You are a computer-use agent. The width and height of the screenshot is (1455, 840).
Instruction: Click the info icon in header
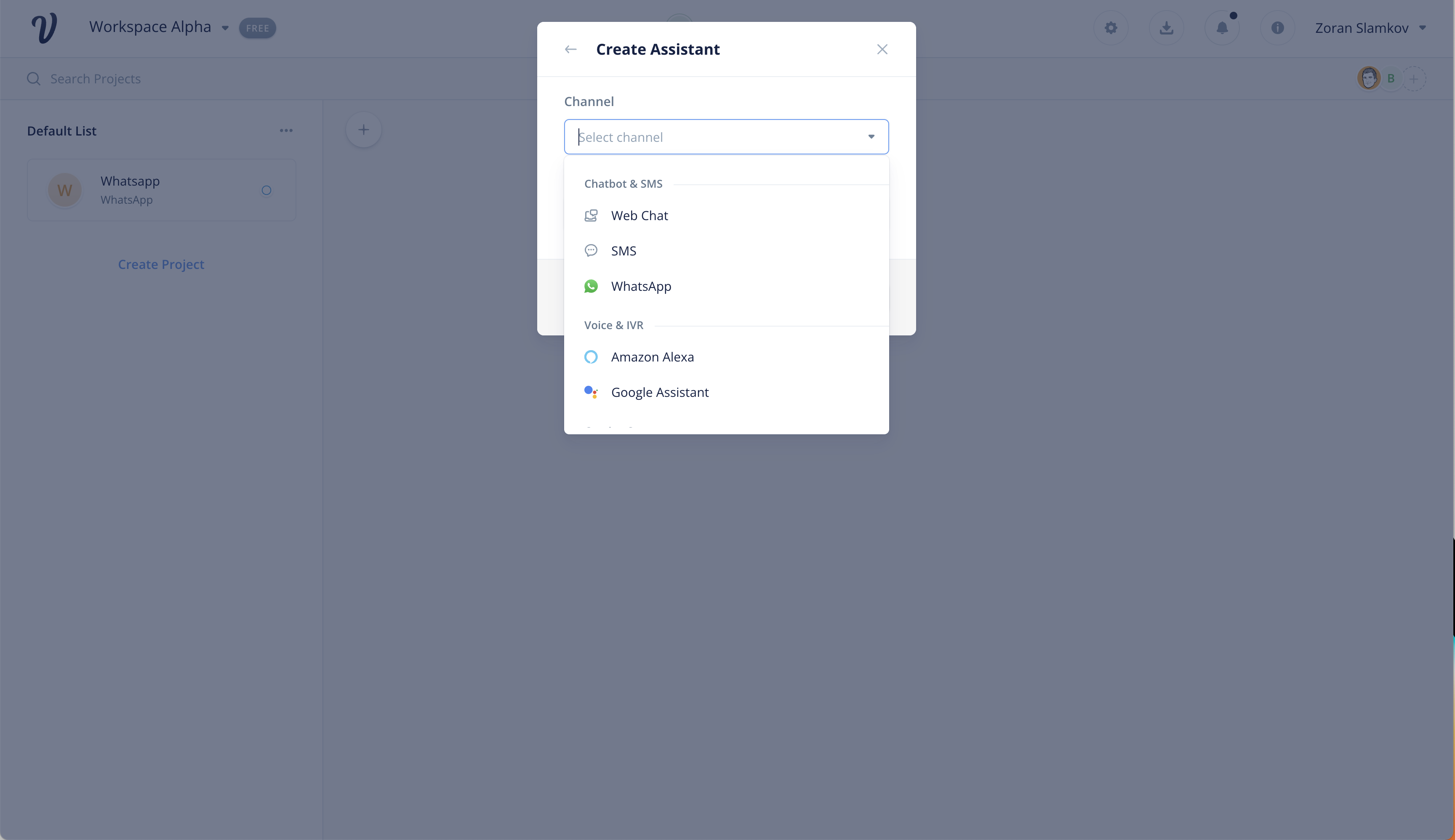[x=1277, y=28]
